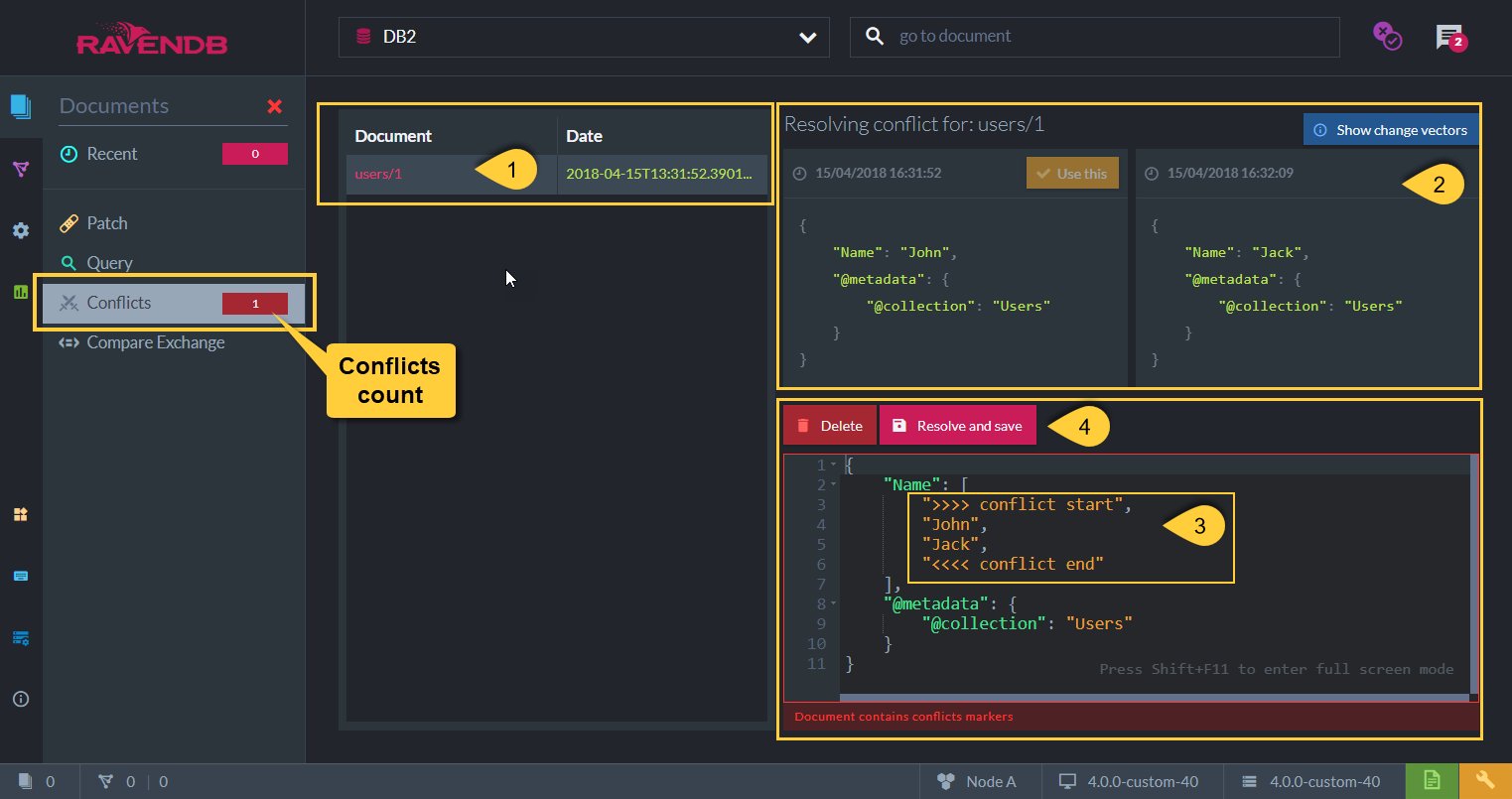
Task: Click the Date column header
Action: [584, 136]
